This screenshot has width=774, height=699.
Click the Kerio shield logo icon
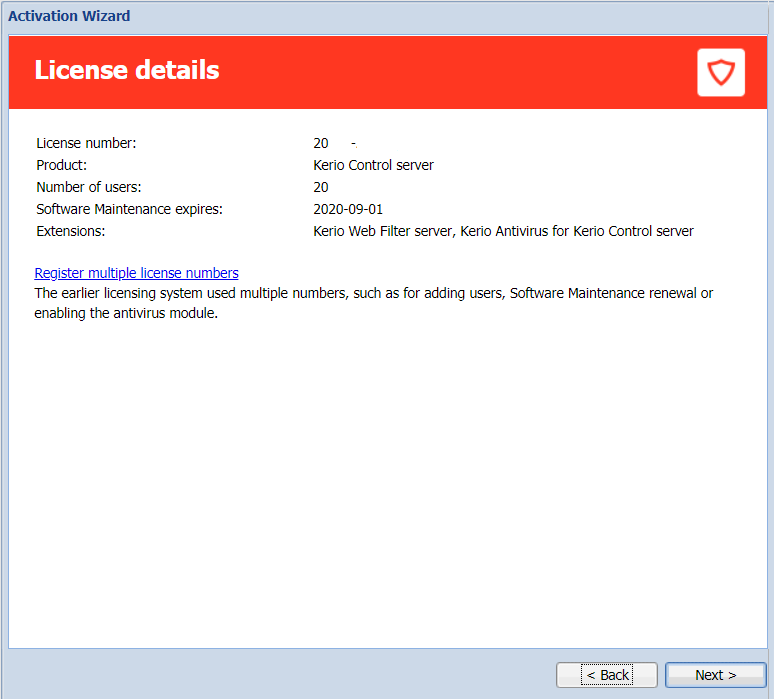coord(721,73)
